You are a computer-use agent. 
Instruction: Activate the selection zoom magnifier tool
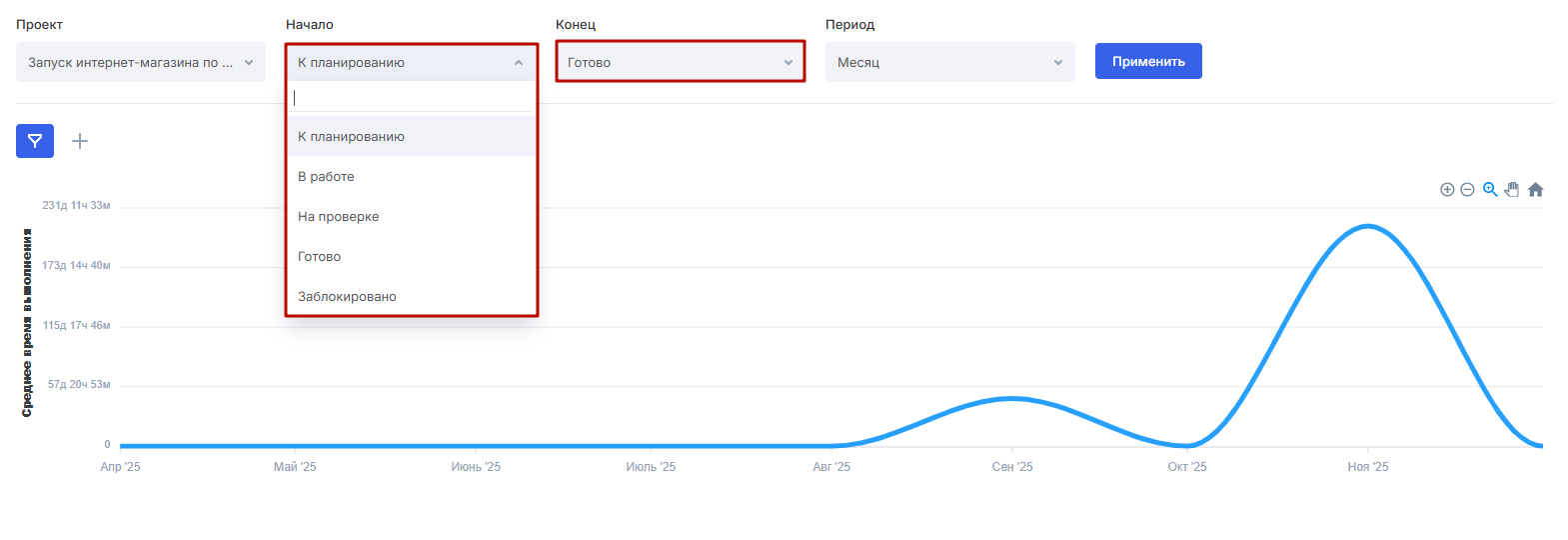[1490, 190]
